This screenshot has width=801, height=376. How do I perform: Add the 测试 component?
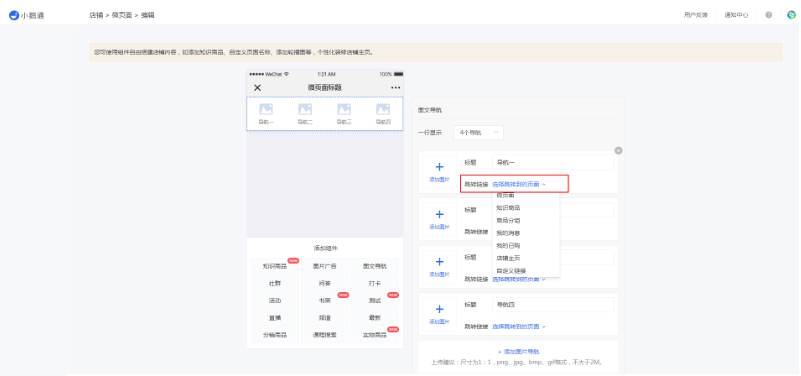(x=374, y=300)
